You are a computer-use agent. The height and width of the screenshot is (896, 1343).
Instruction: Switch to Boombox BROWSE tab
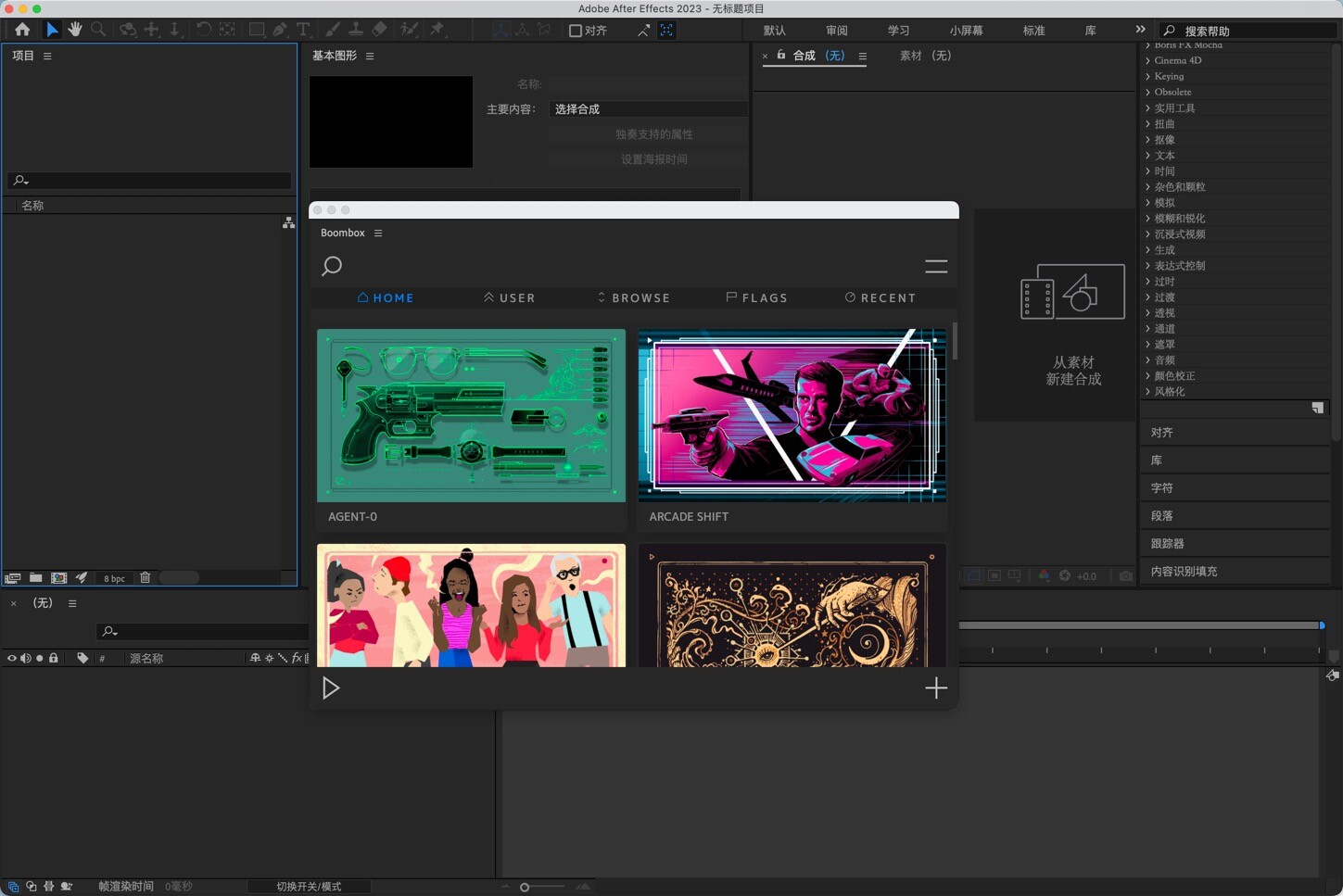coord(633,297)
